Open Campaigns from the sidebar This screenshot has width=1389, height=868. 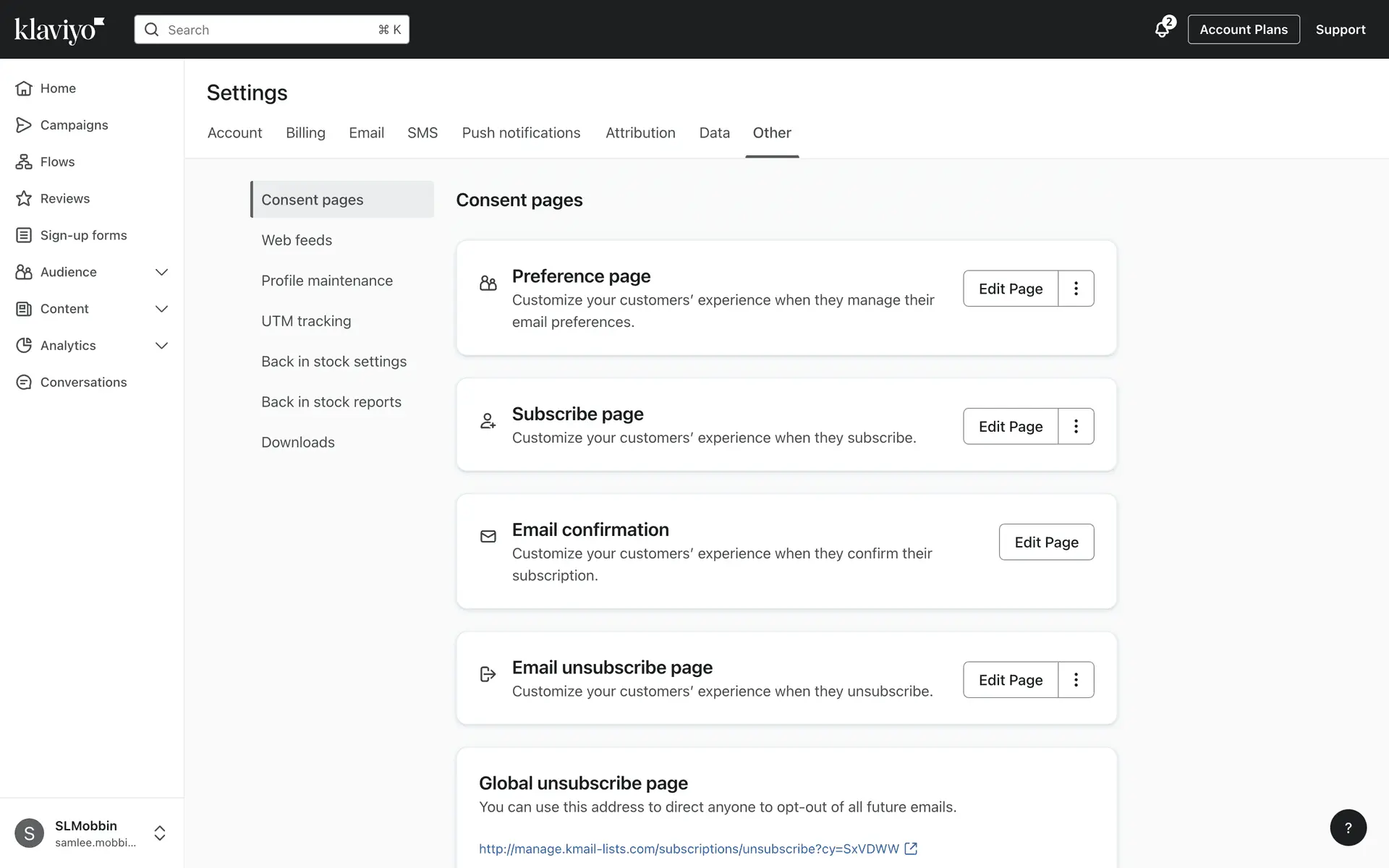pos(74,125)
